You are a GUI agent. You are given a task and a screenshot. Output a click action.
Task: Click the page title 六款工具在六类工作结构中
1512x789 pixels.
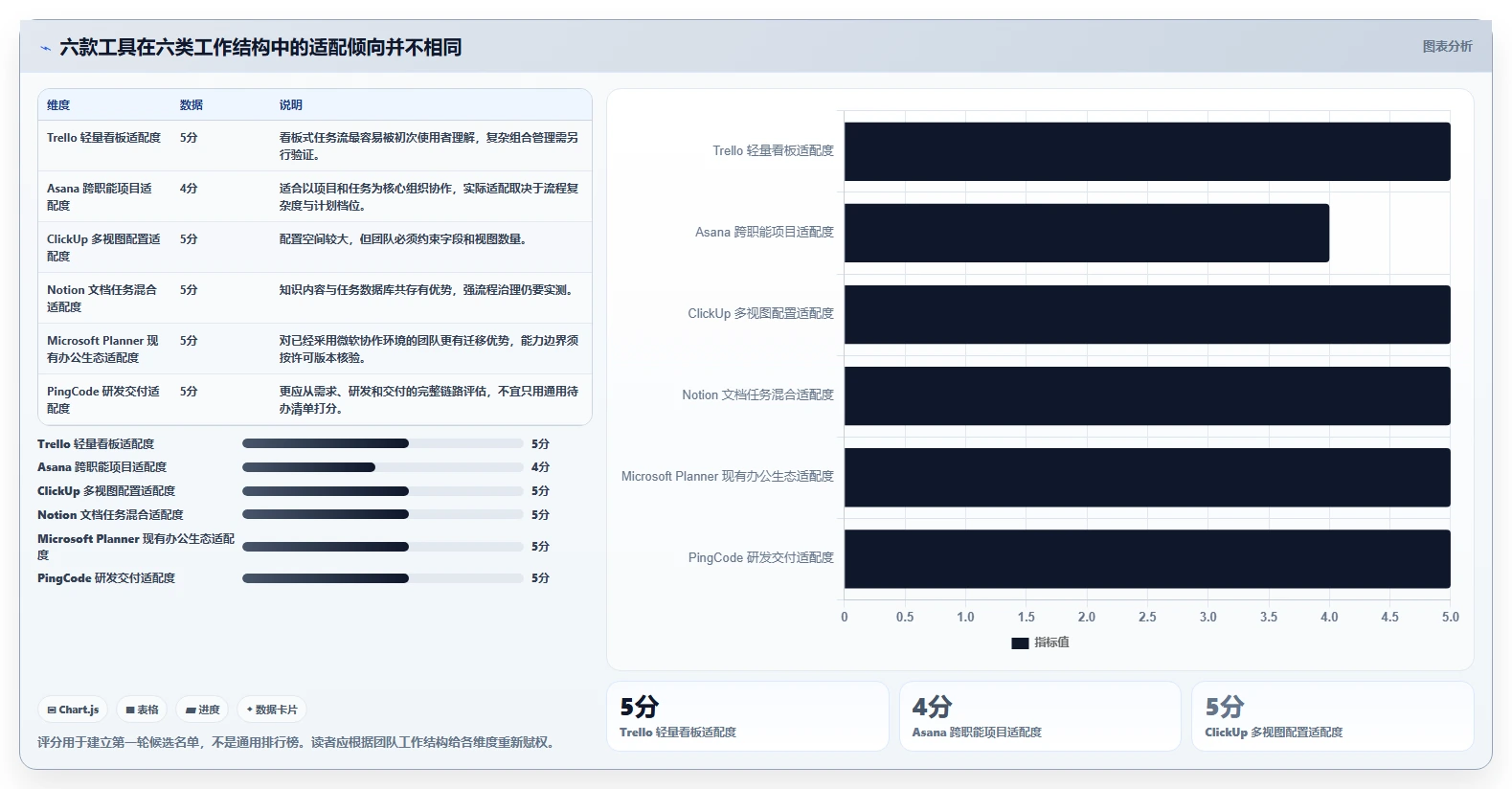tap(260, 47)
